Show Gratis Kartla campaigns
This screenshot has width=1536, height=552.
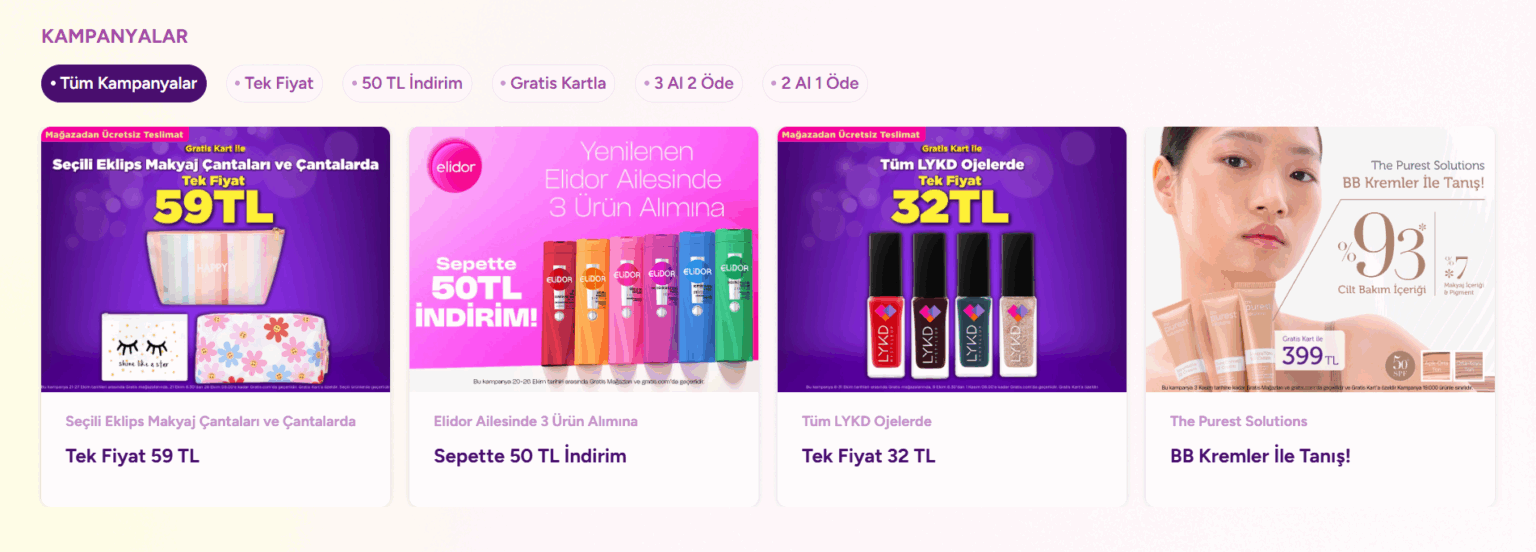(x=553, y=83)
